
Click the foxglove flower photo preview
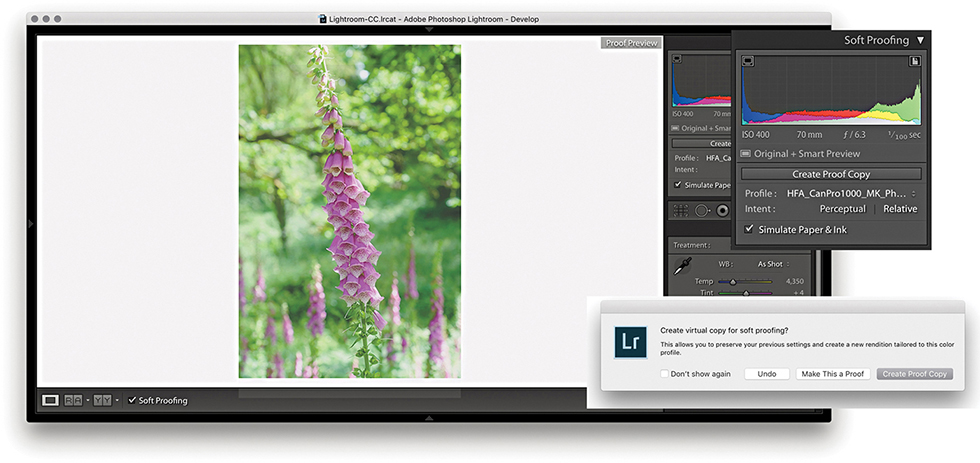349,211
